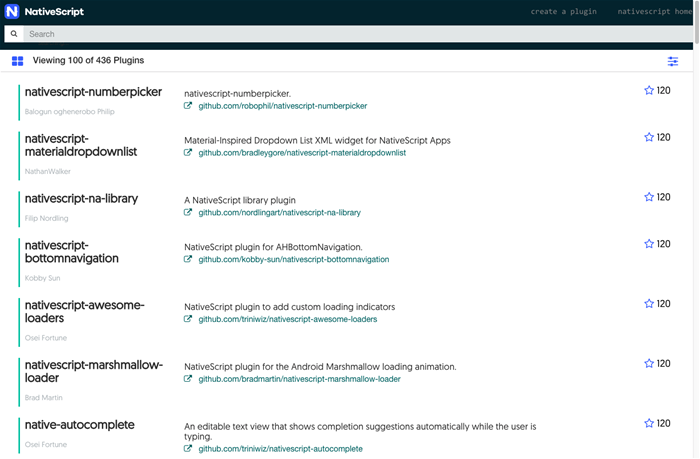Click external link icon for marshmallow-loader repo

tap(188, 379)
